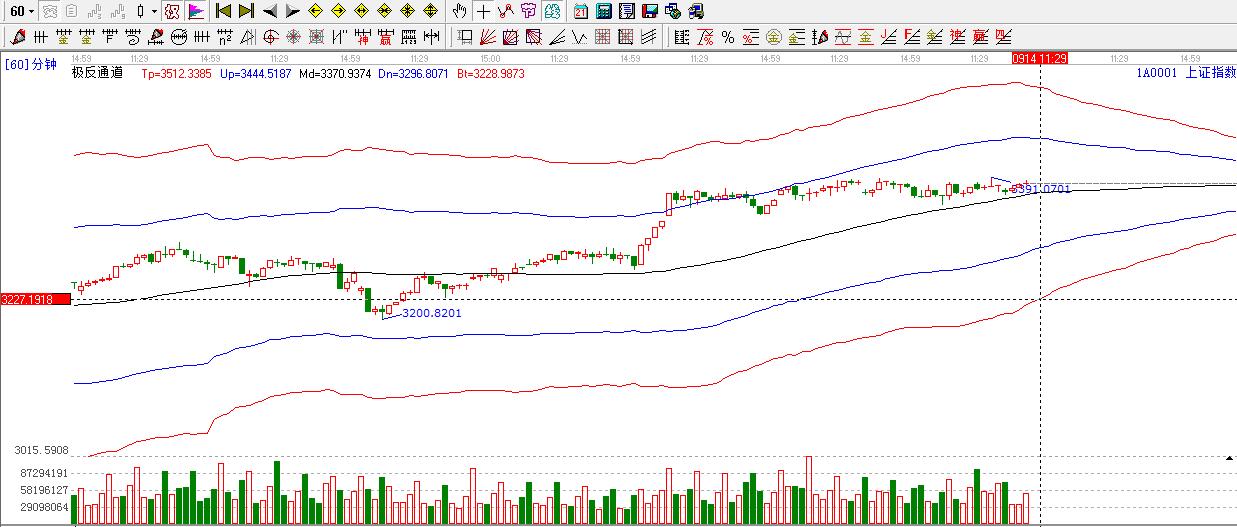Open the calendar icon showing 21
1237x527 pixels.
(581, 11)
